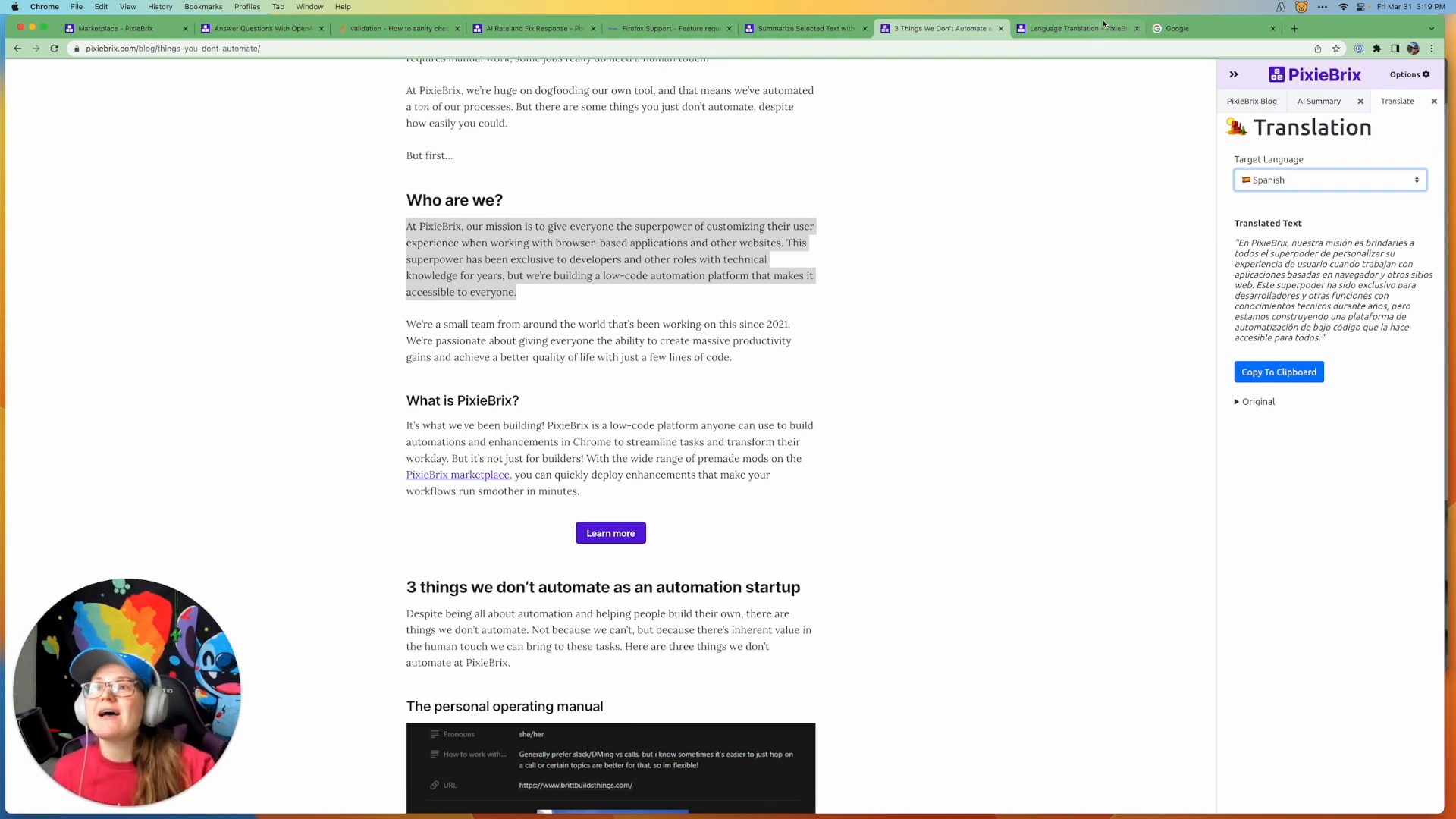Click the Learn more button
This screenshot has width=1456, height=819.
[x=610, y=533]
